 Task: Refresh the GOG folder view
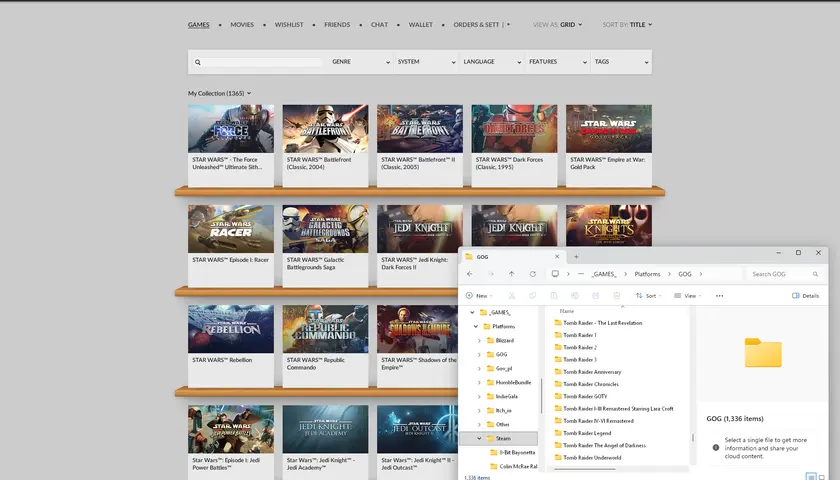pos(532,274)
